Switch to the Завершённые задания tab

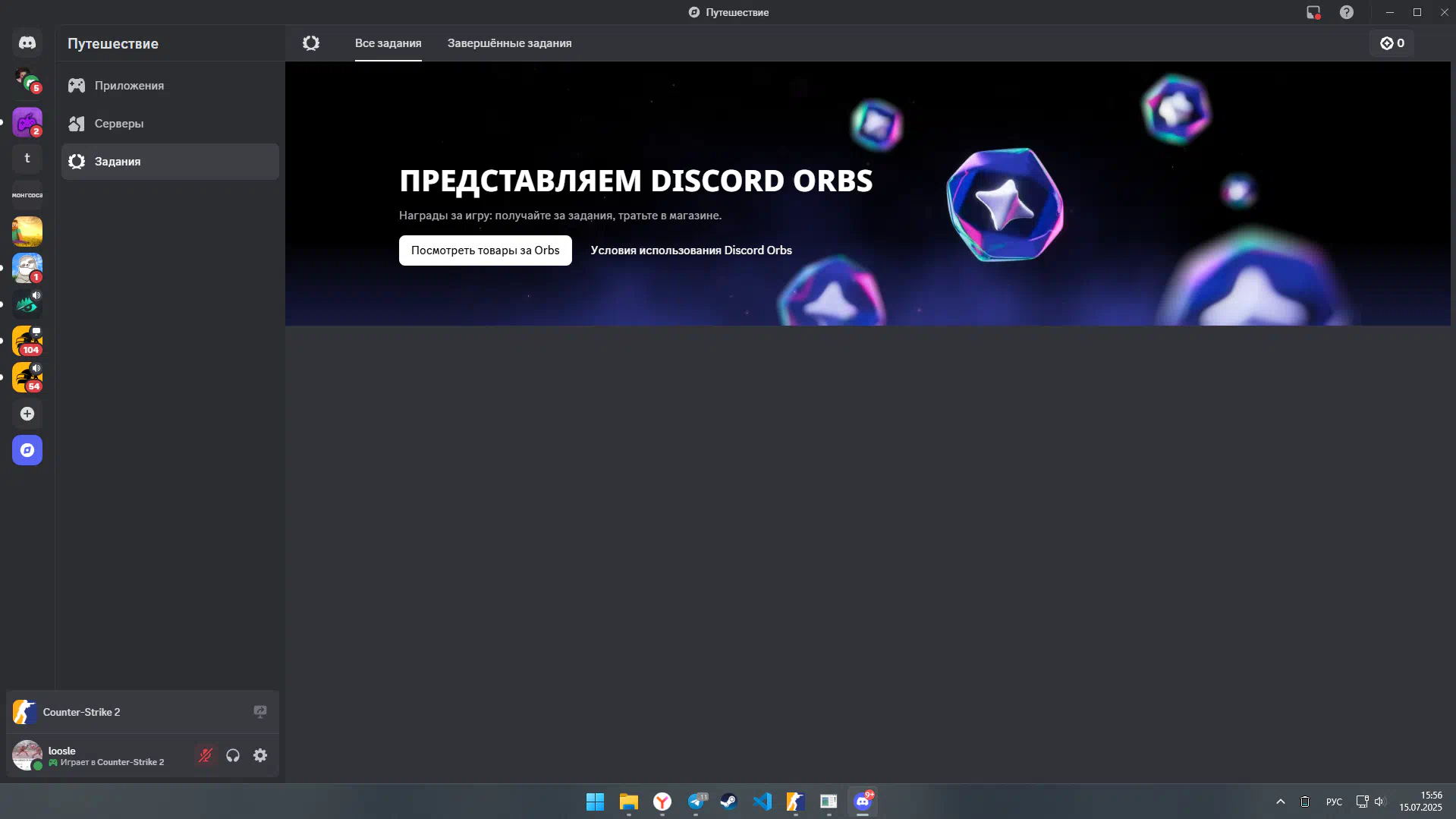[x=509, y=43]
